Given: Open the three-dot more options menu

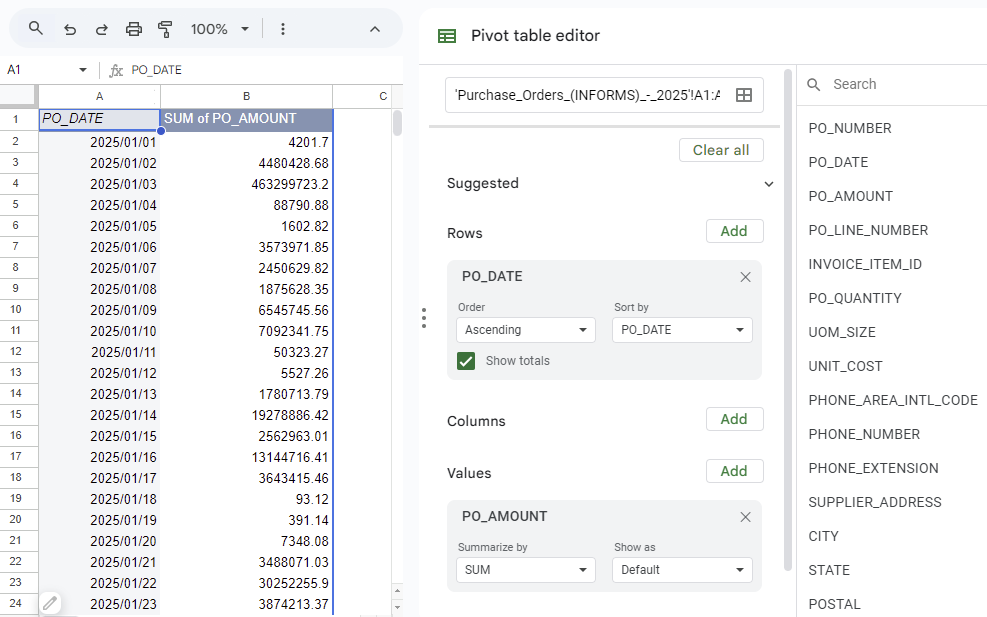Looking at the screenshot, I should click(x=283, y=29).
